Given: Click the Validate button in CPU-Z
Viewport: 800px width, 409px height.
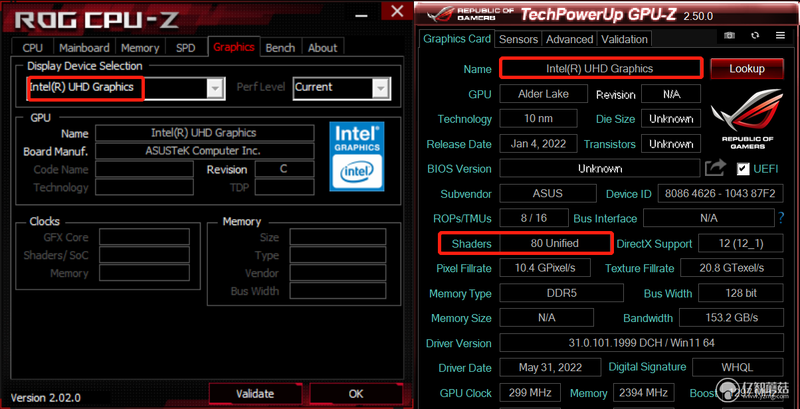Looking at the screenshot, I should (255, 394).
